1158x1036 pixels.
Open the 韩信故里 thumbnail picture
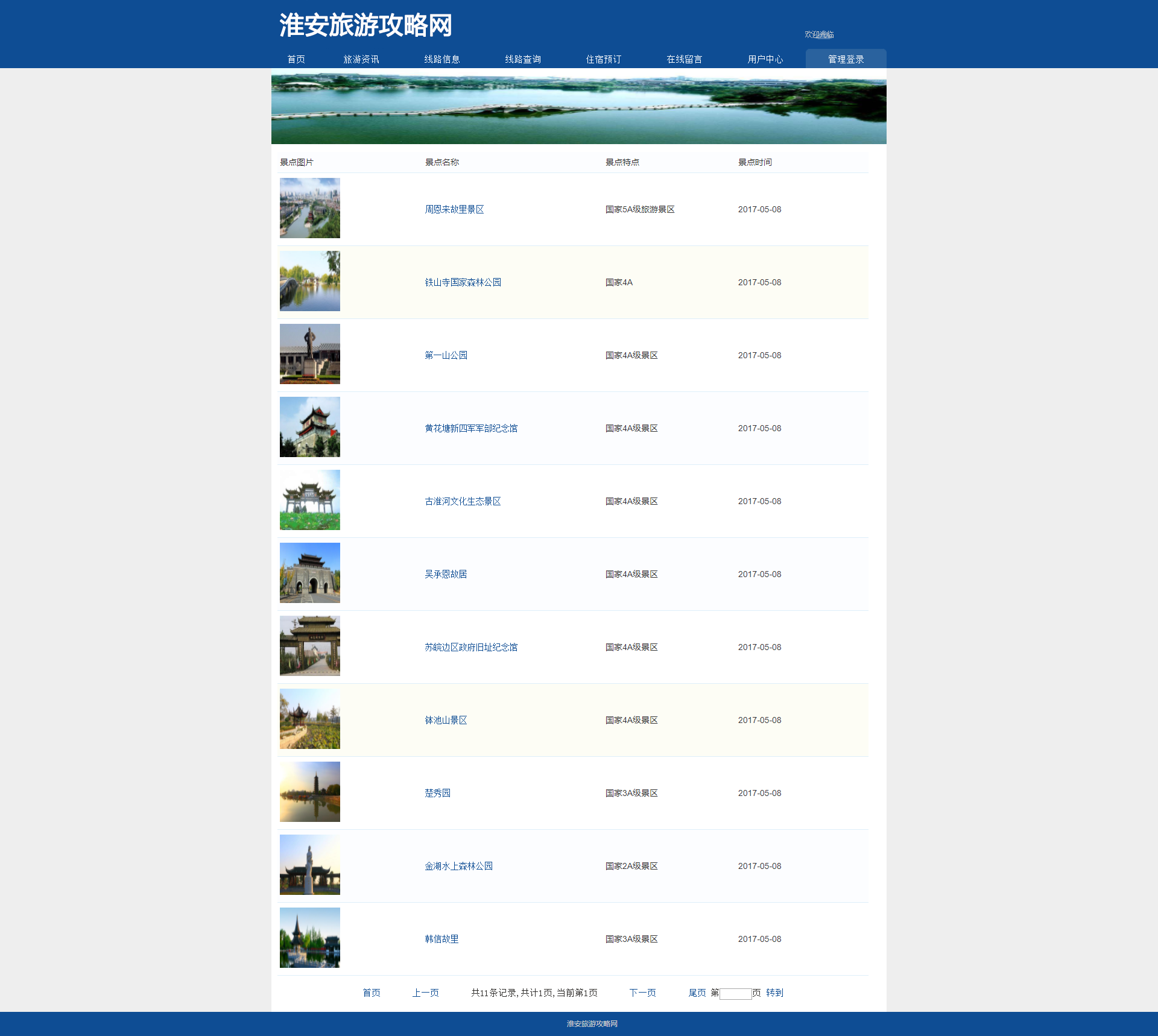(x=310, y=938)
